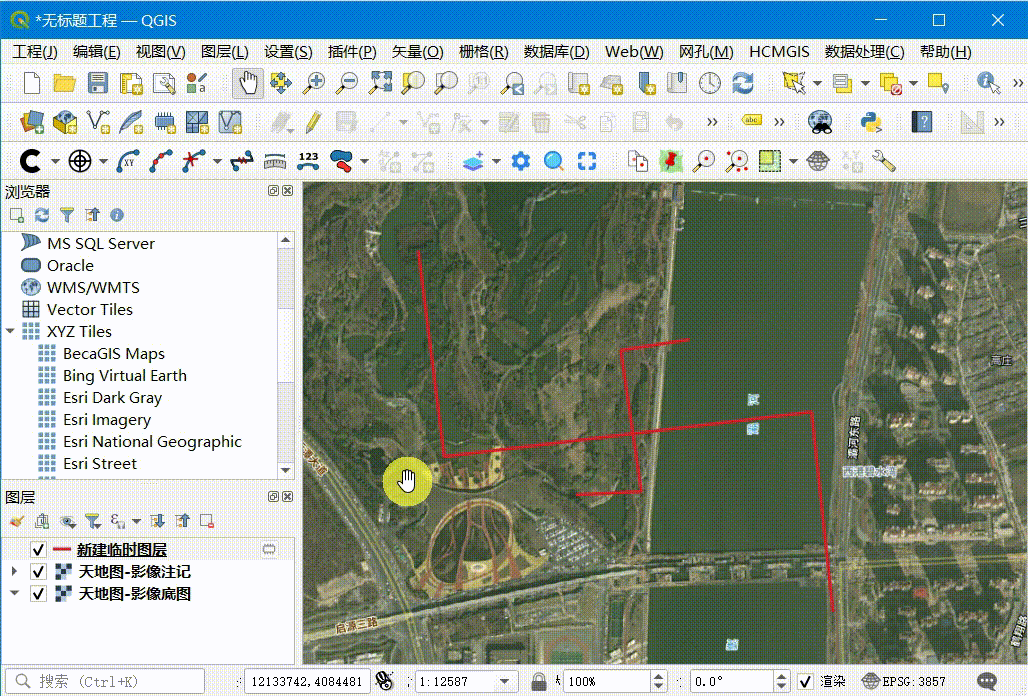Screen dimensions: 1028x696
Task: Toggle the 渲染 render checkbox
Action: tap(806, 682)
